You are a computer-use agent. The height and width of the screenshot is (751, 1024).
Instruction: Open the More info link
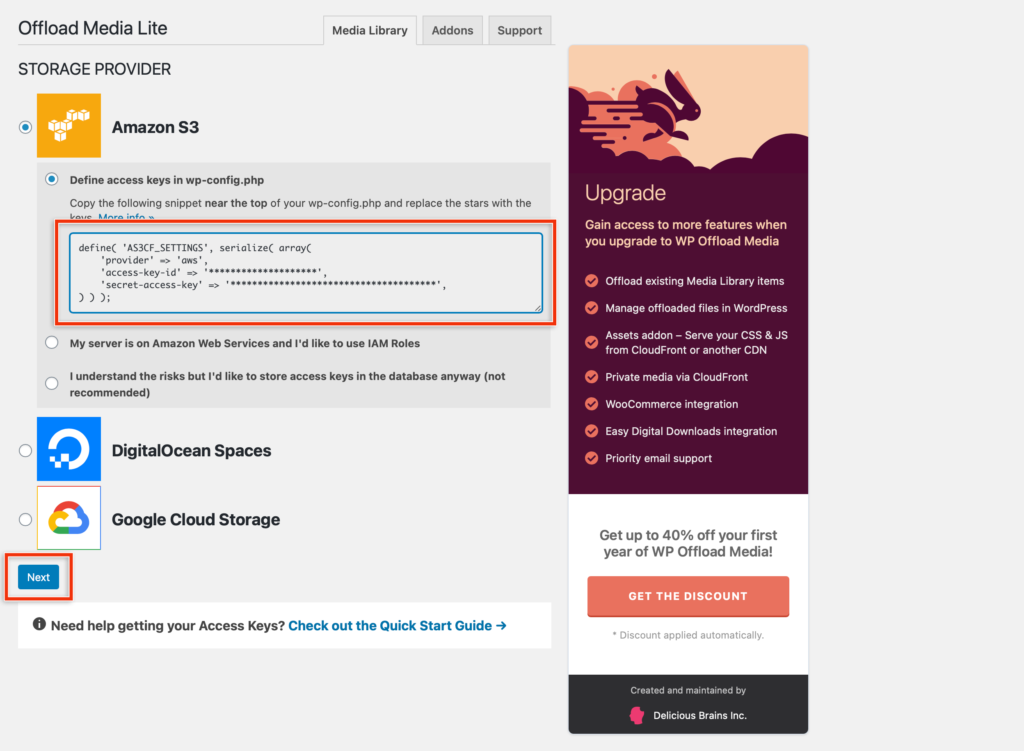[x=126, y=216]
